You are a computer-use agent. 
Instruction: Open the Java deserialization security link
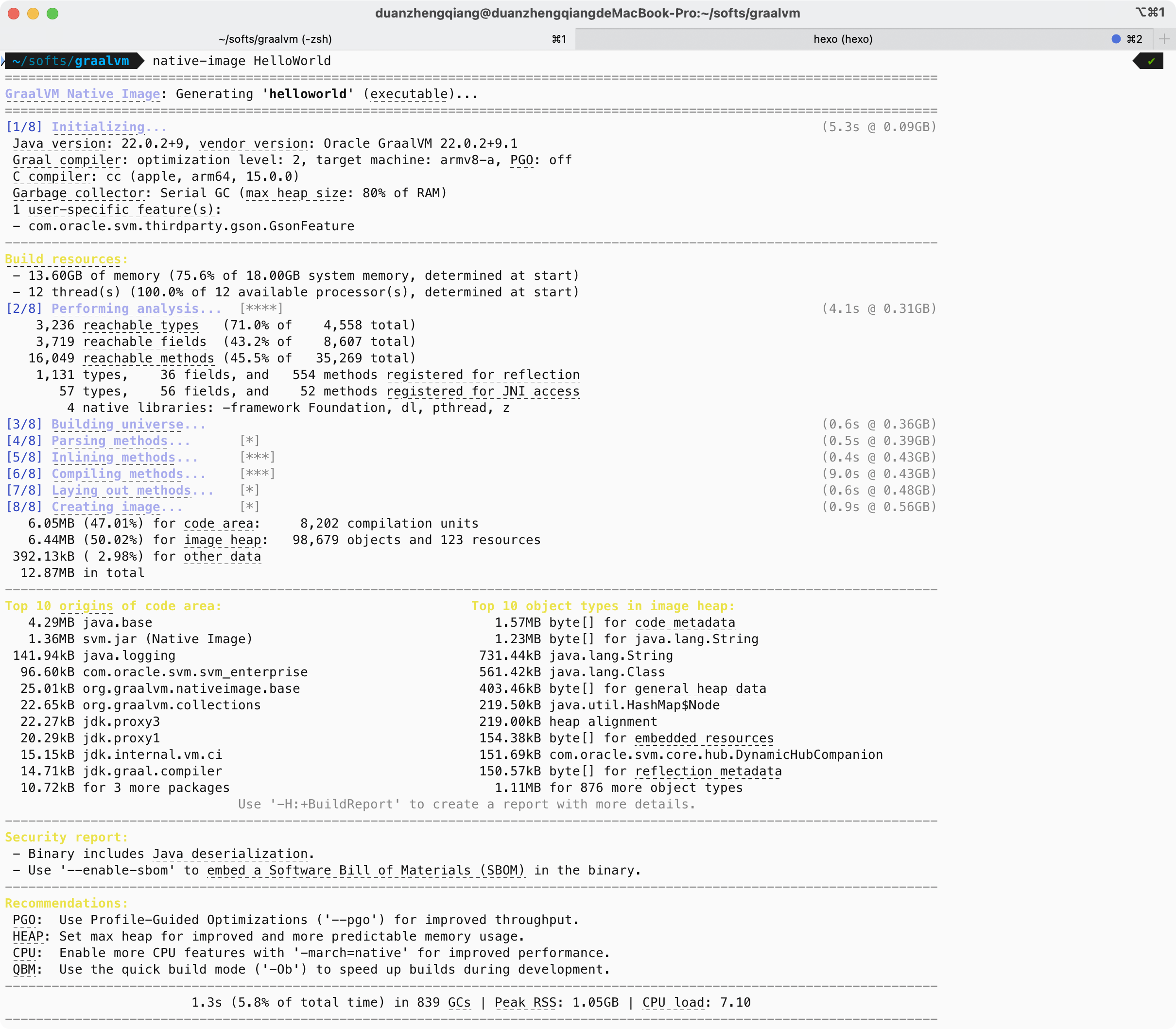(230, 855)
